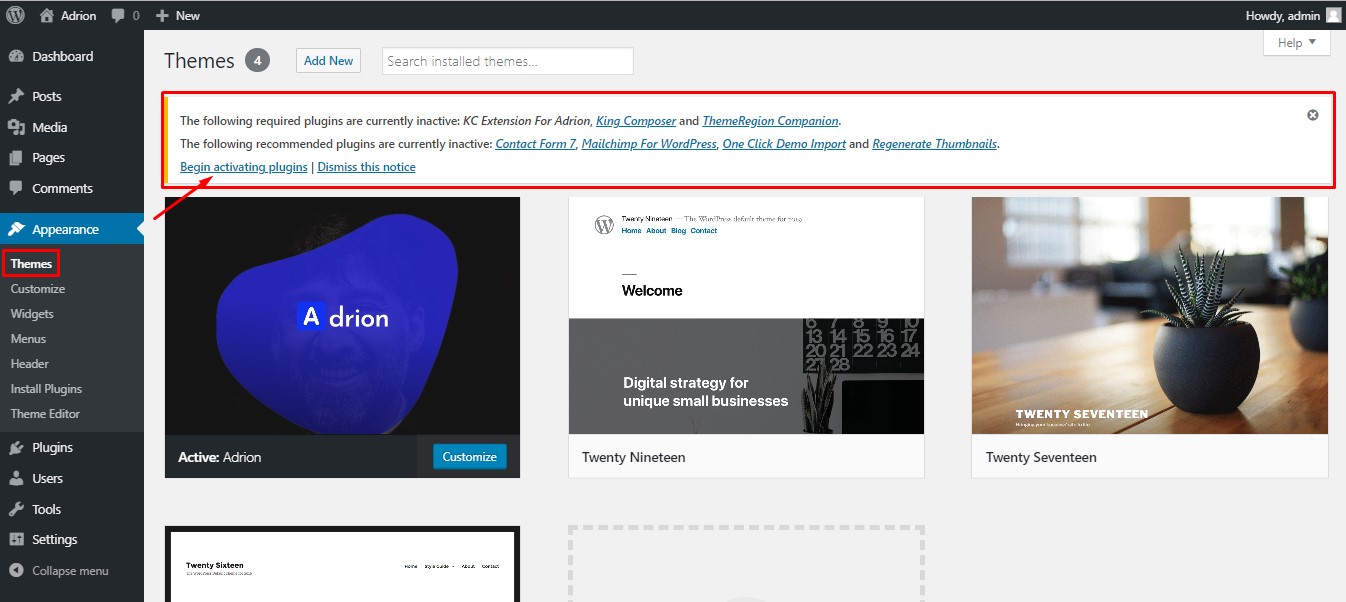Click Begin activating plugins link

pos(244,167)
